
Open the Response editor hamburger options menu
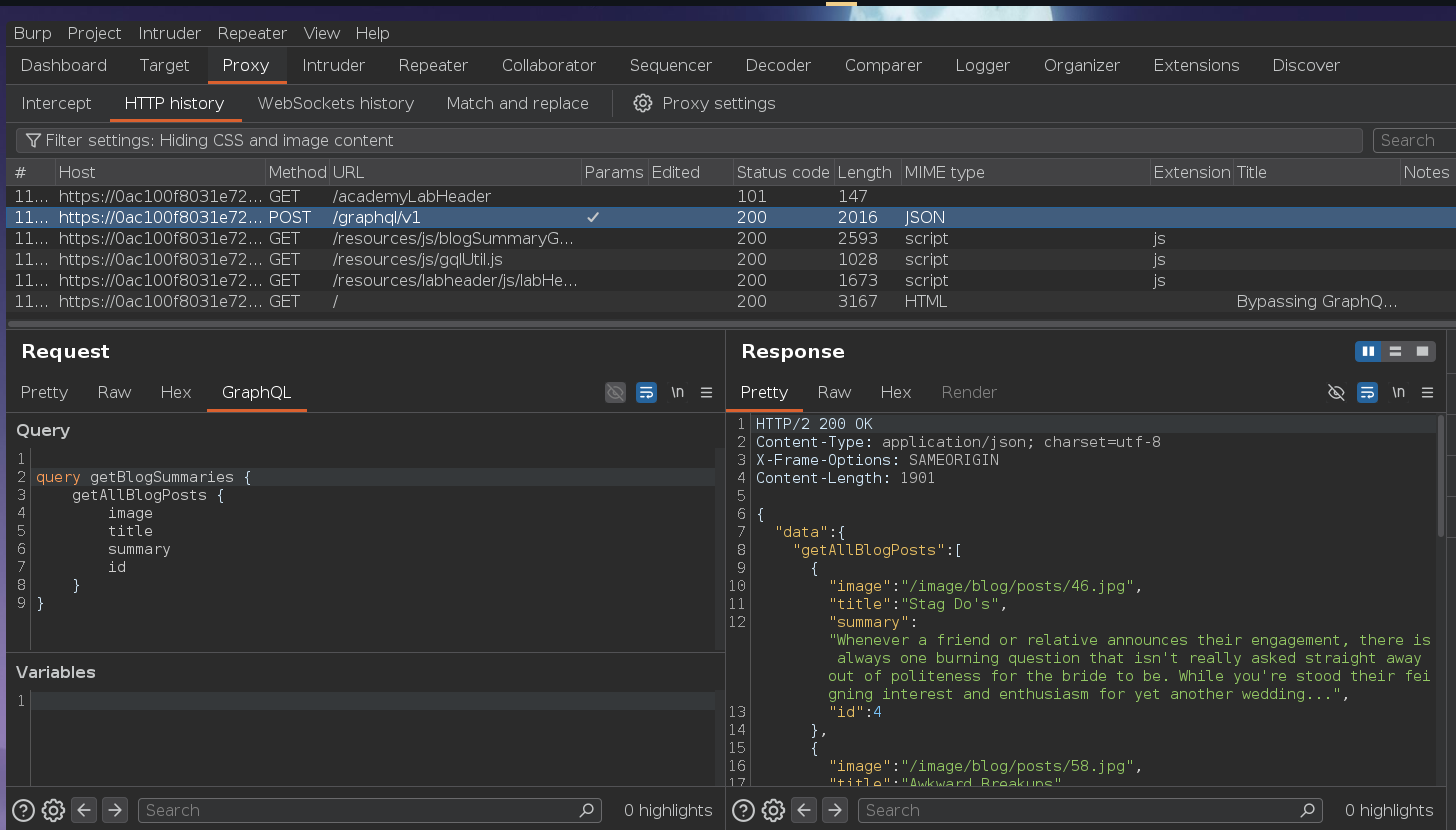click(x=1427, y=392)
